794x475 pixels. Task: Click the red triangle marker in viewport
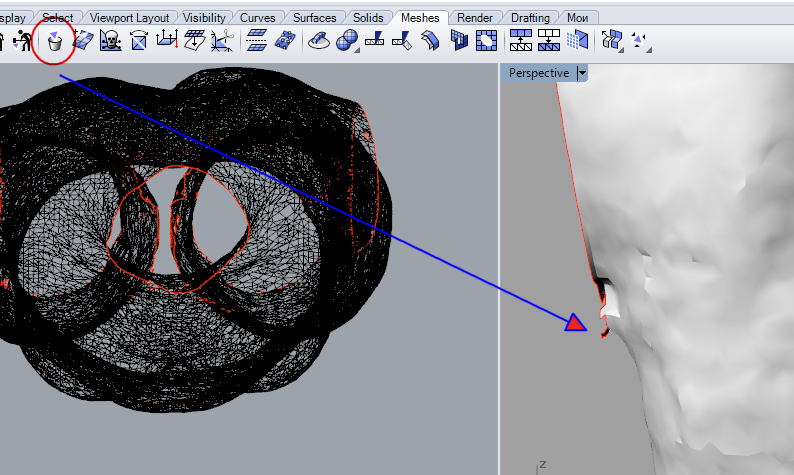pyautogui.click(x=575, y=322)
